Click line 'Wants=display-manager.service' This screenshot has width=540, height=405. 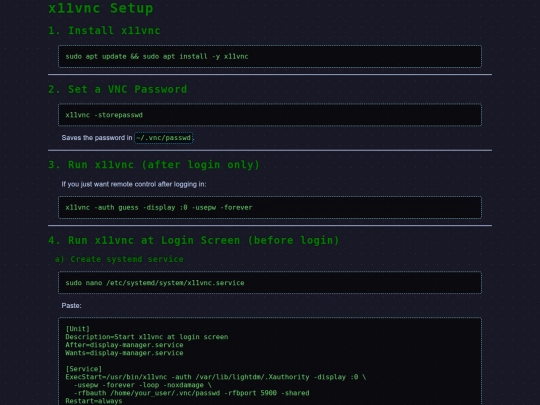click(x=124, y=353)
